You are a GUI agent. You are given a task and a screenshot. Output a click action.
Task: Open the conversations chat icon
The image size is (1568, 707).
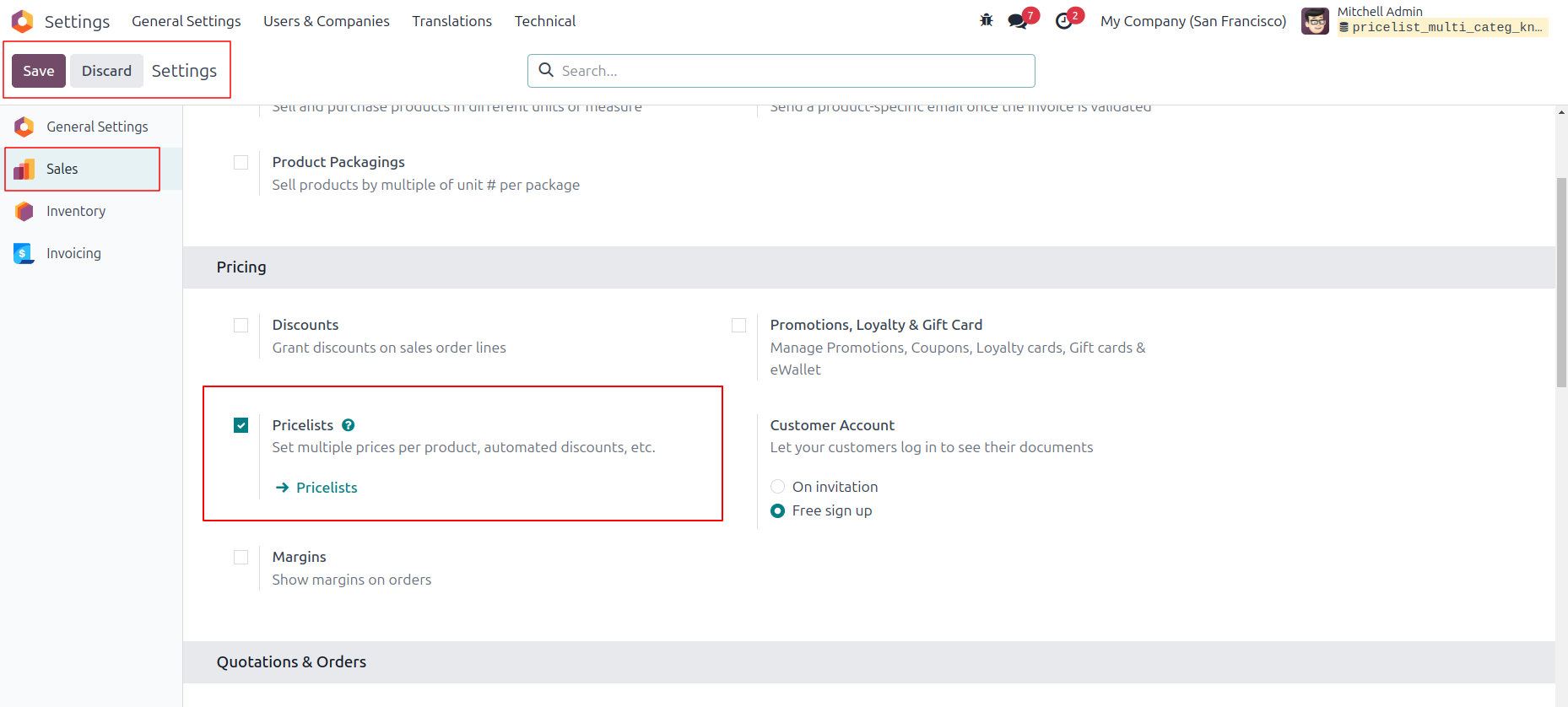(x=1018, y=21)
